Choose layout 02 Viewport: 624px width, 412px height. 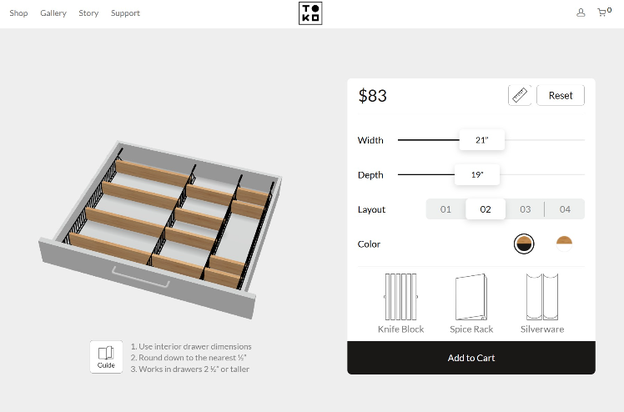point(486,210)
